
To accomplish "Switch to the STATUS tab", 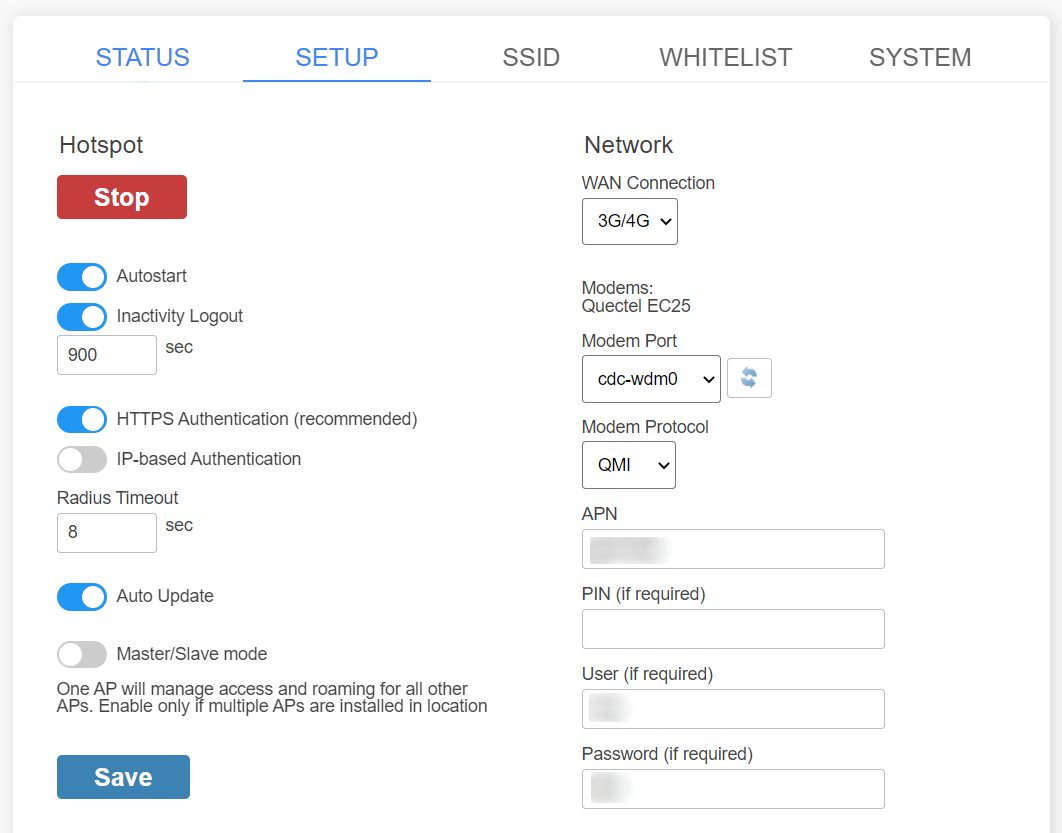I will coord(142,57).
